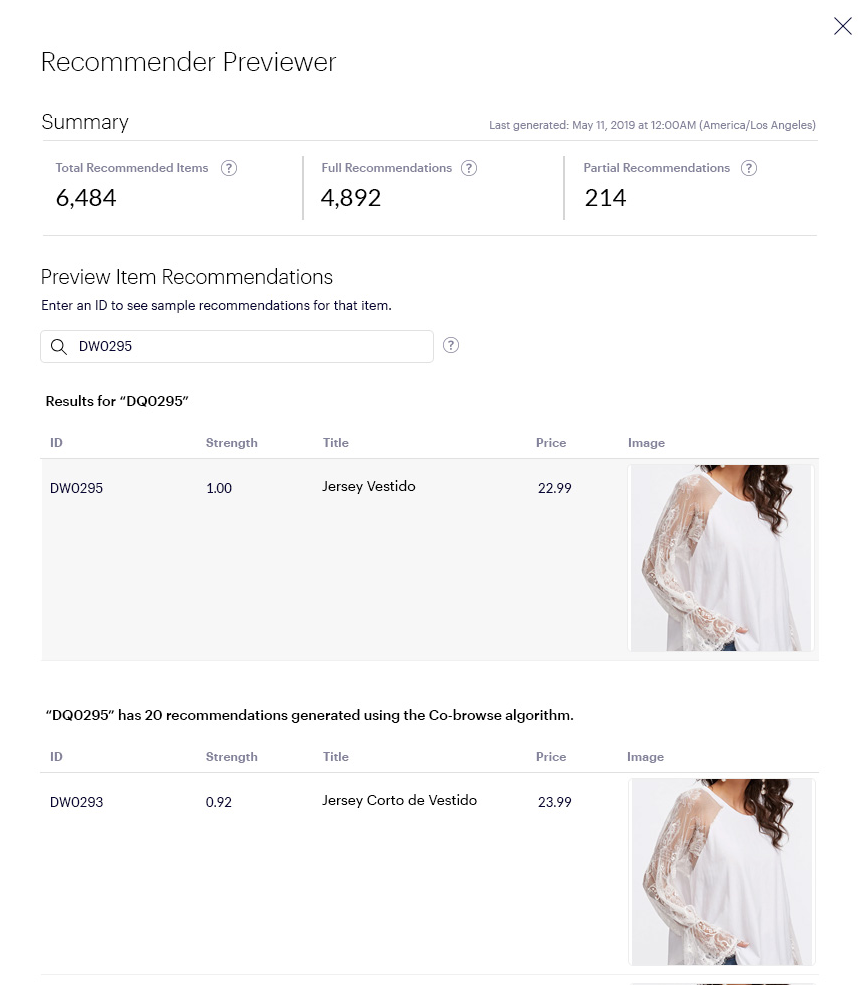Click Price column header in results table
The width and height of the screenshot is (864, 985).
tap(550, 443)
